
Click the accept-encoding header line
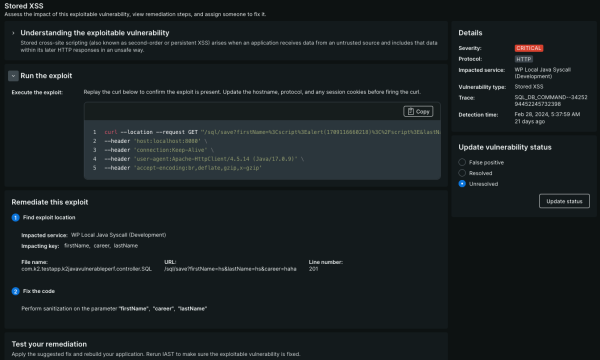tap(183, 168)
